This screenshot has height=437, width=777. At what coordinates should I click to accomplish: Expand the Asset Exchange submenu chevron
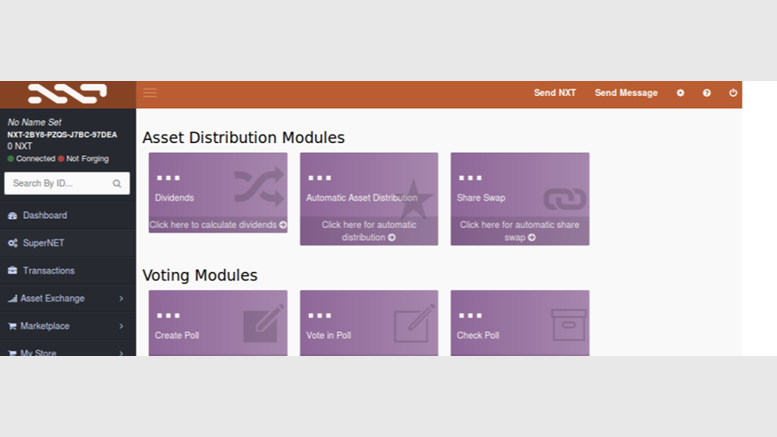point(121,298)
